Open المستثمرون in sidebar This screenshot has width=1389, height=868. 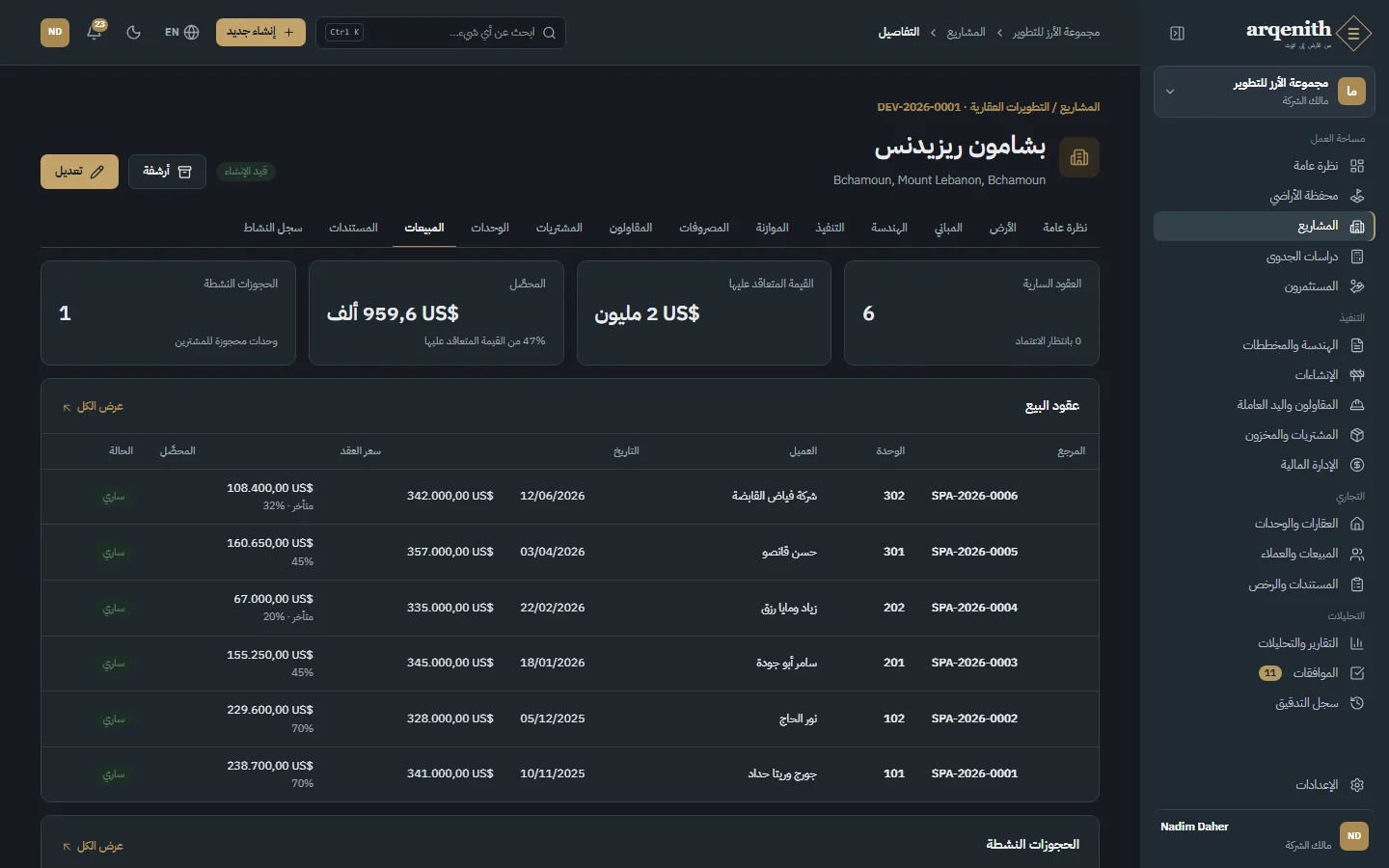coord(1265,286)
